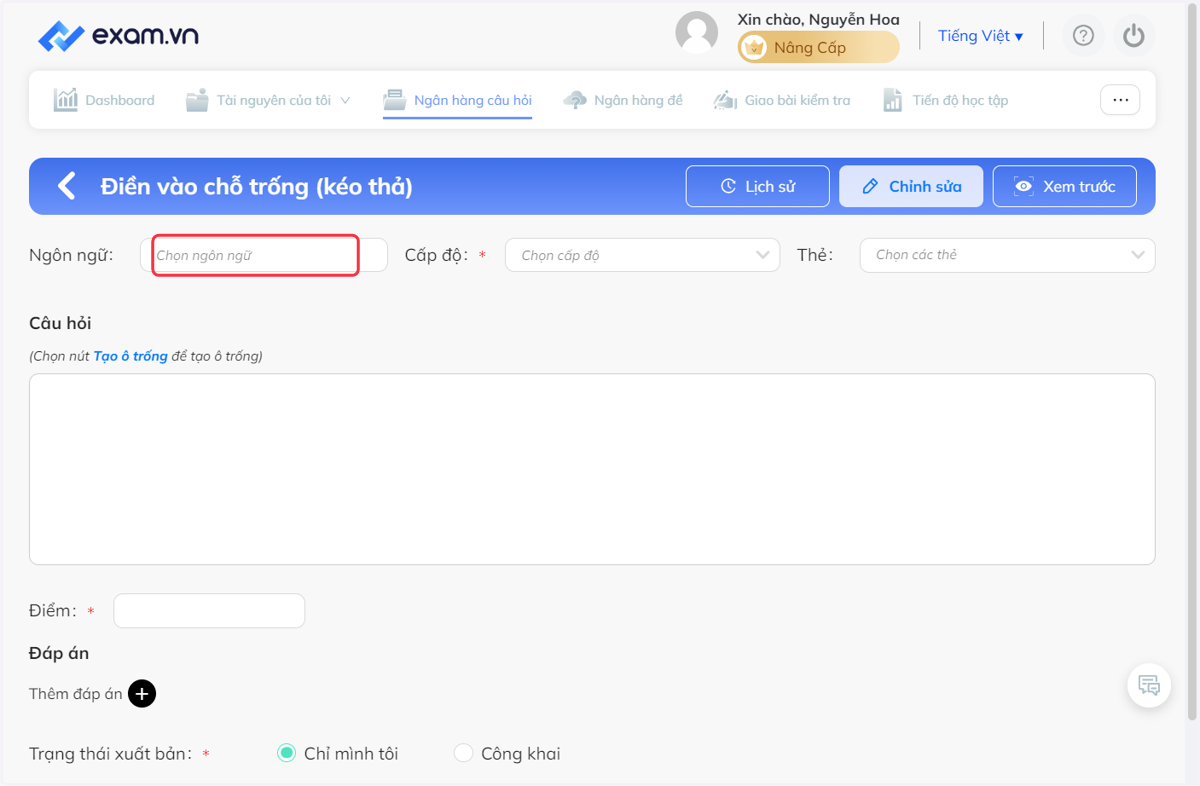The image size is (1200, 786).
Task: Expand the Chọn các thẻ dropdown
Action: tap(1007, 255)
